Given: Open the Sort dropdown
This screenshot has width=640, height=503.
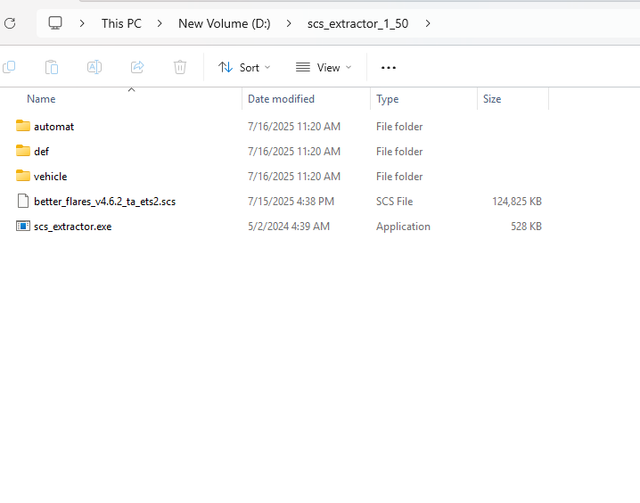Looking at the screenshot, I should pyautogui.click(x=244, y=67).
